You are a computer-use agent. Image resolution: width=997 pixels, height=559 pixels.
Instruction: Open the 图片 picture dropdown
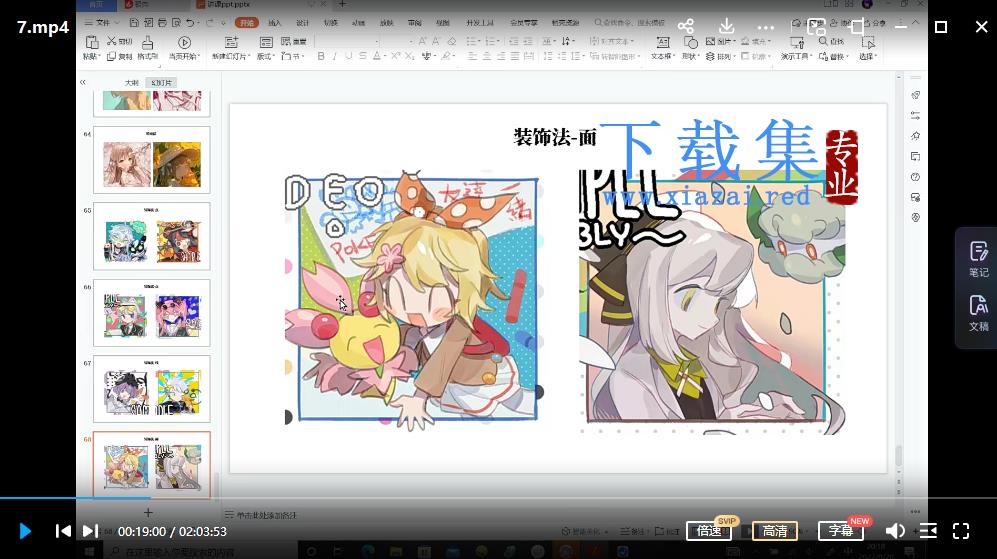click(x=720, y=41)
